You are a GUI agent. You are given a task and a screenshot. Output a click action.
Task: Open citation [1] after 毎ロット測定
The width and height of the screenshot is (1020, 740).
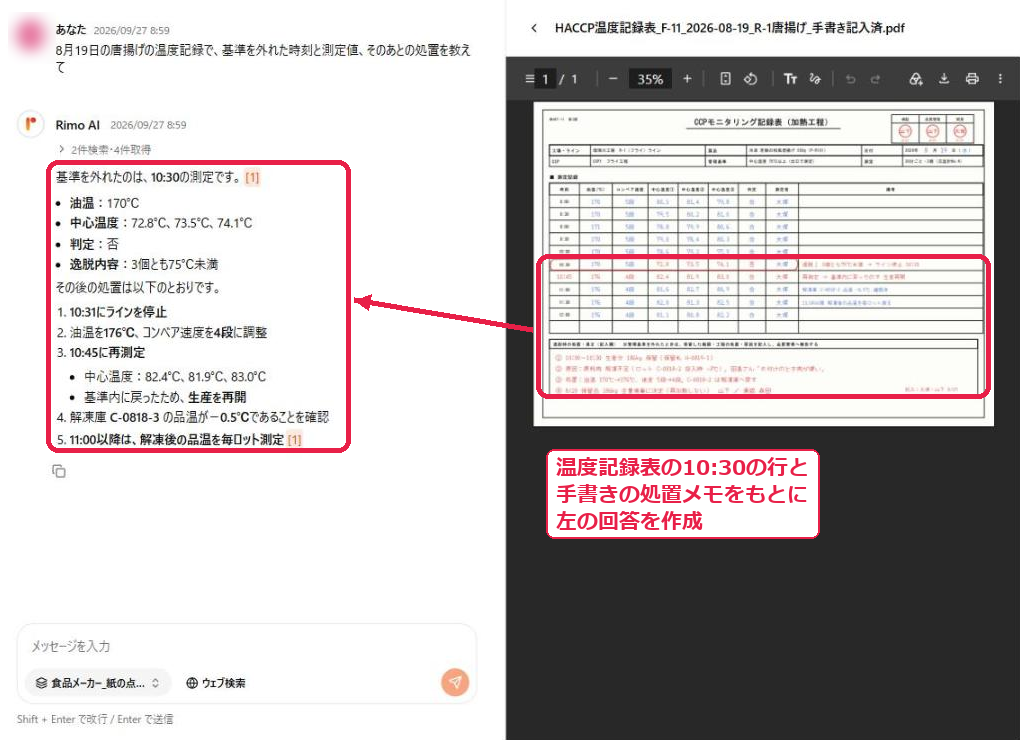295,440
